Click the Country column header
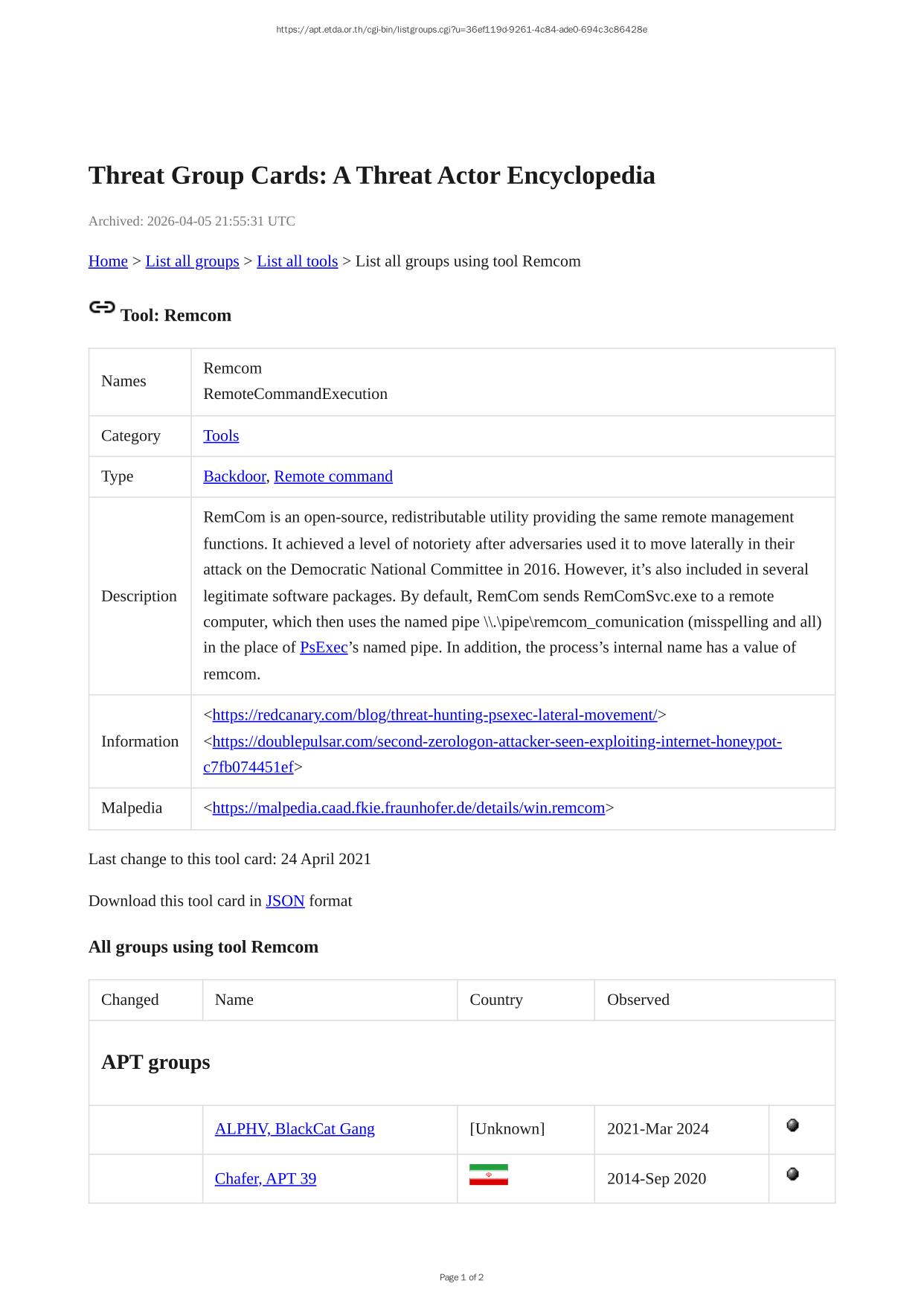924x1307 pixels. (495, 1000)
